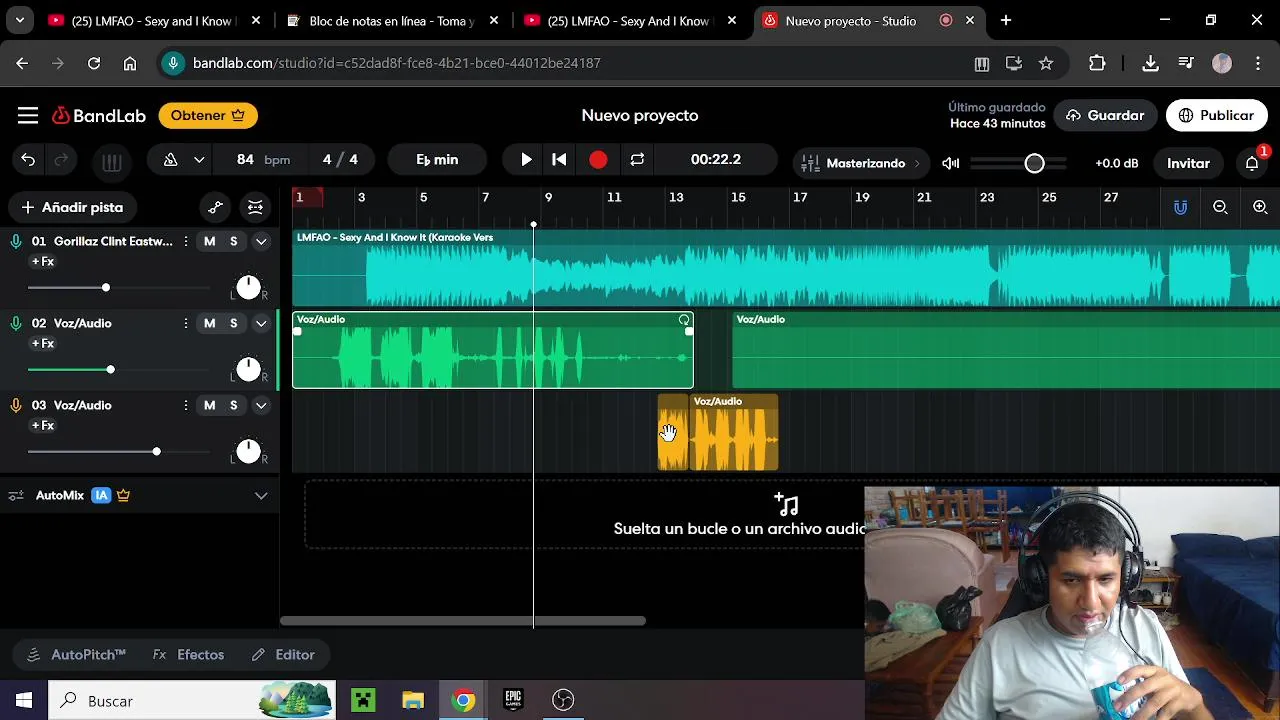The image size is (1280, 720).
Task: Mute track 01 Gorillaz Clint Eastwood
Action: [209, 241]
